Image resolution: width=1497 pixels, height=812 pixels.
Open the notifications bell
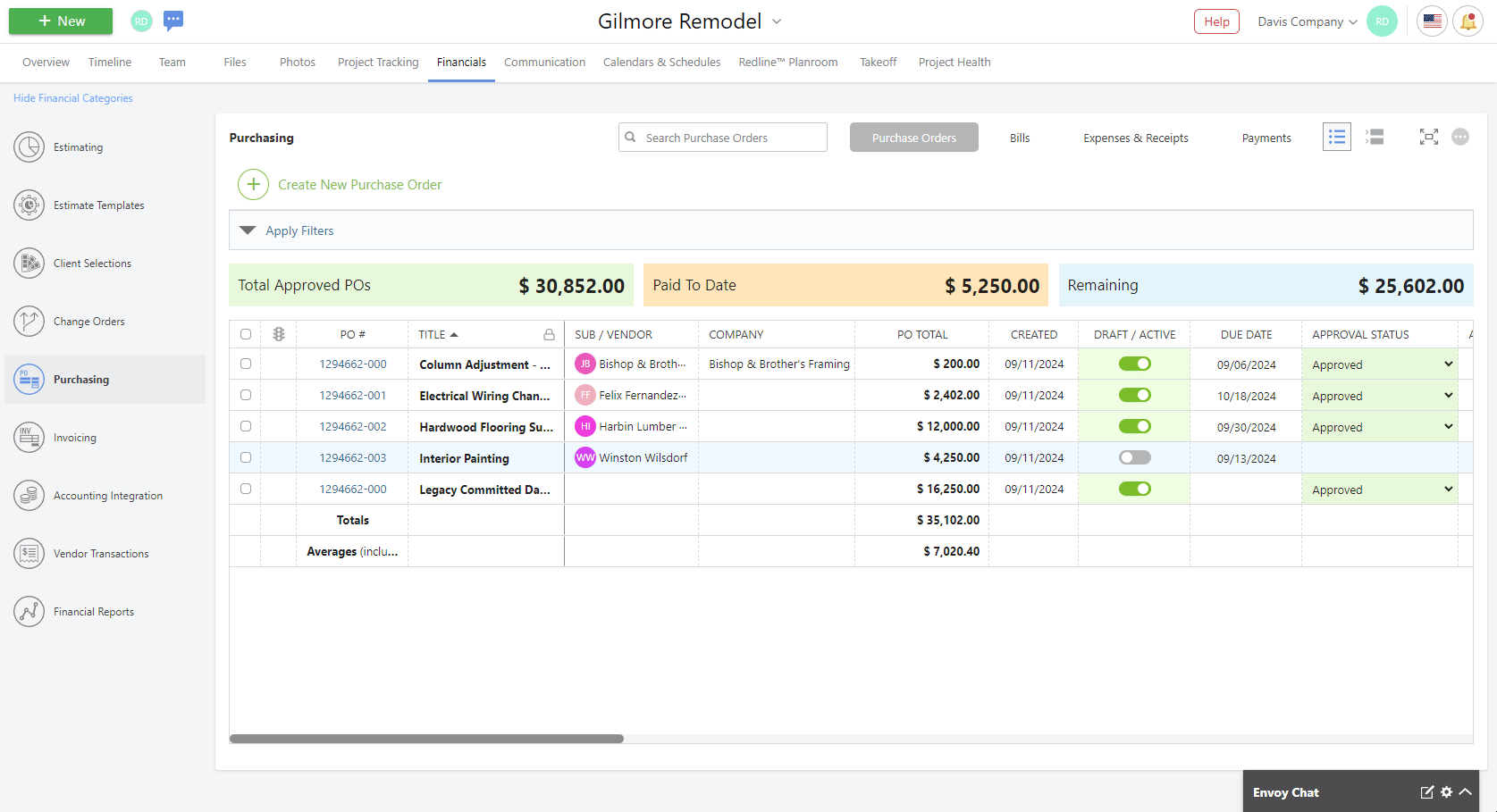[x=1468, y=21]
